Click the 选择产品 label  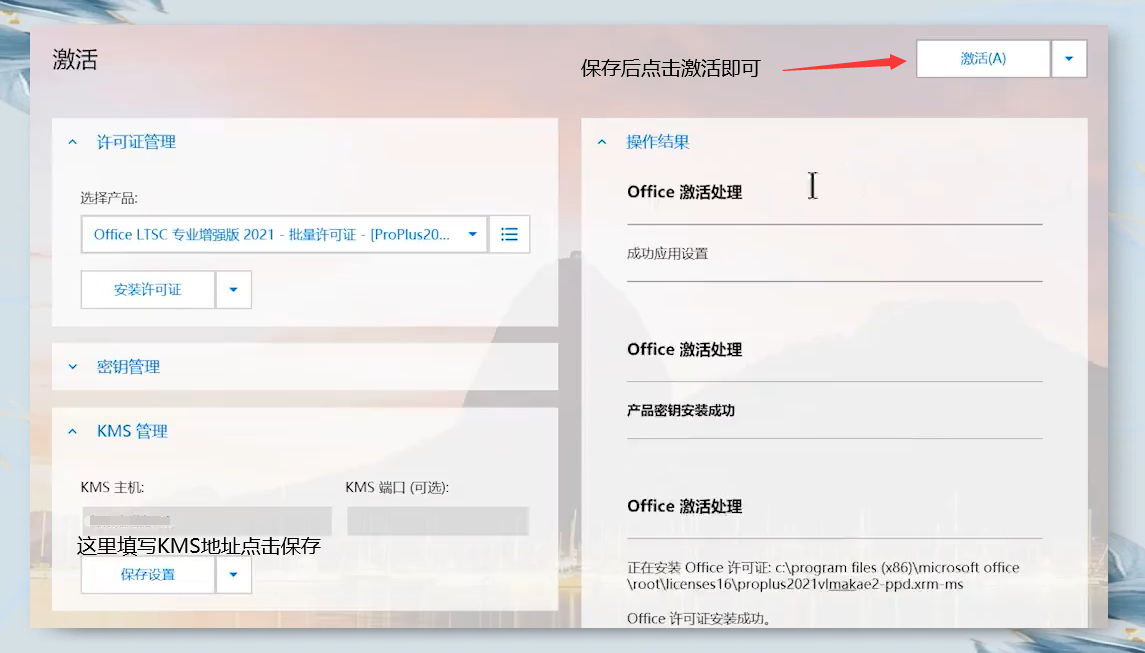point(109,198)
